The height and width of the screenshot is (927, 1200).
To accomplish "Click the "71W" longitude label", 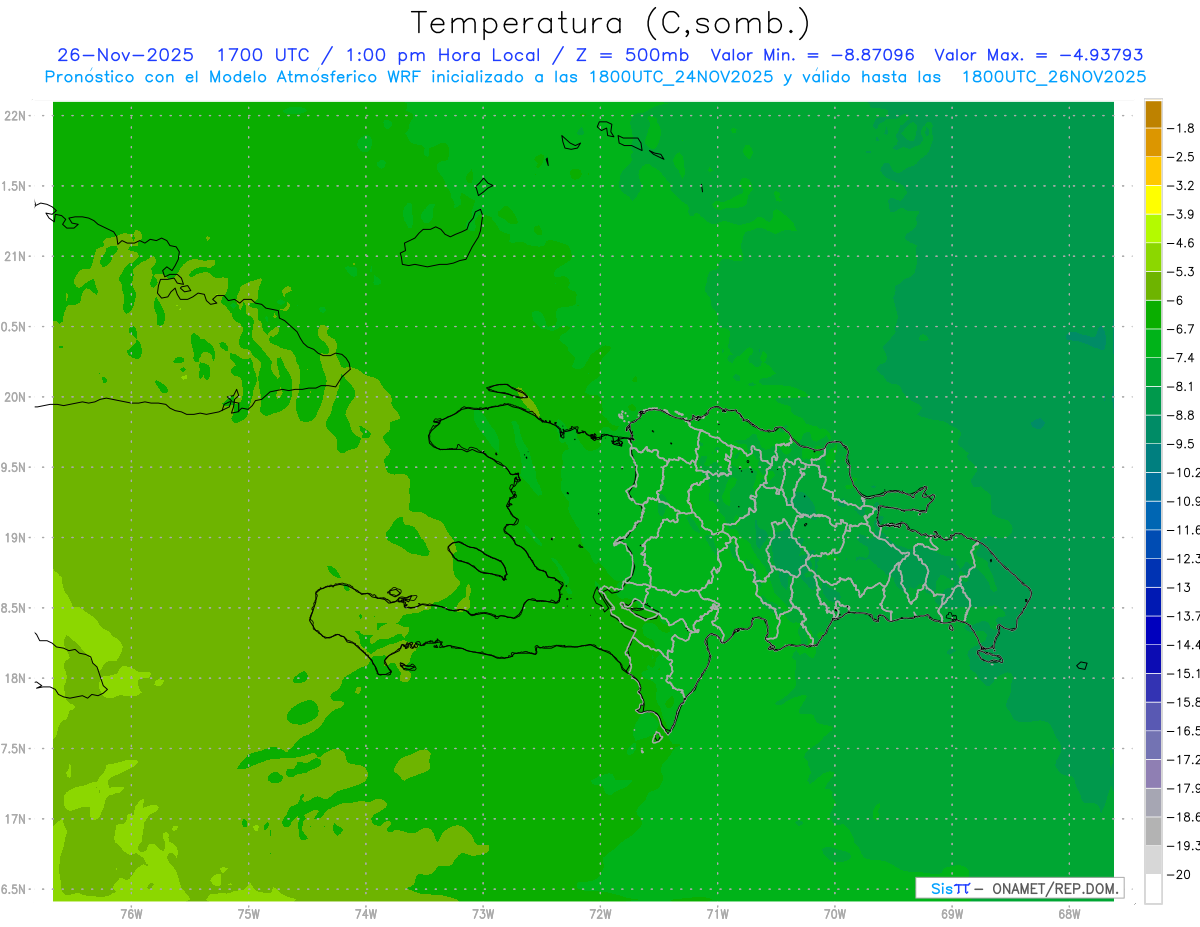I will coord(717,913).
